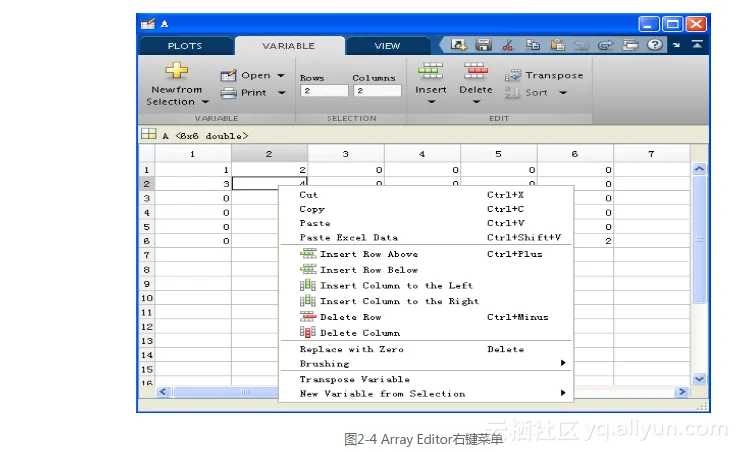Image resolution: width=739 pixels, height=452 pixels.
Task: Choose Replace with Zero
Action: tap(427, 349)
